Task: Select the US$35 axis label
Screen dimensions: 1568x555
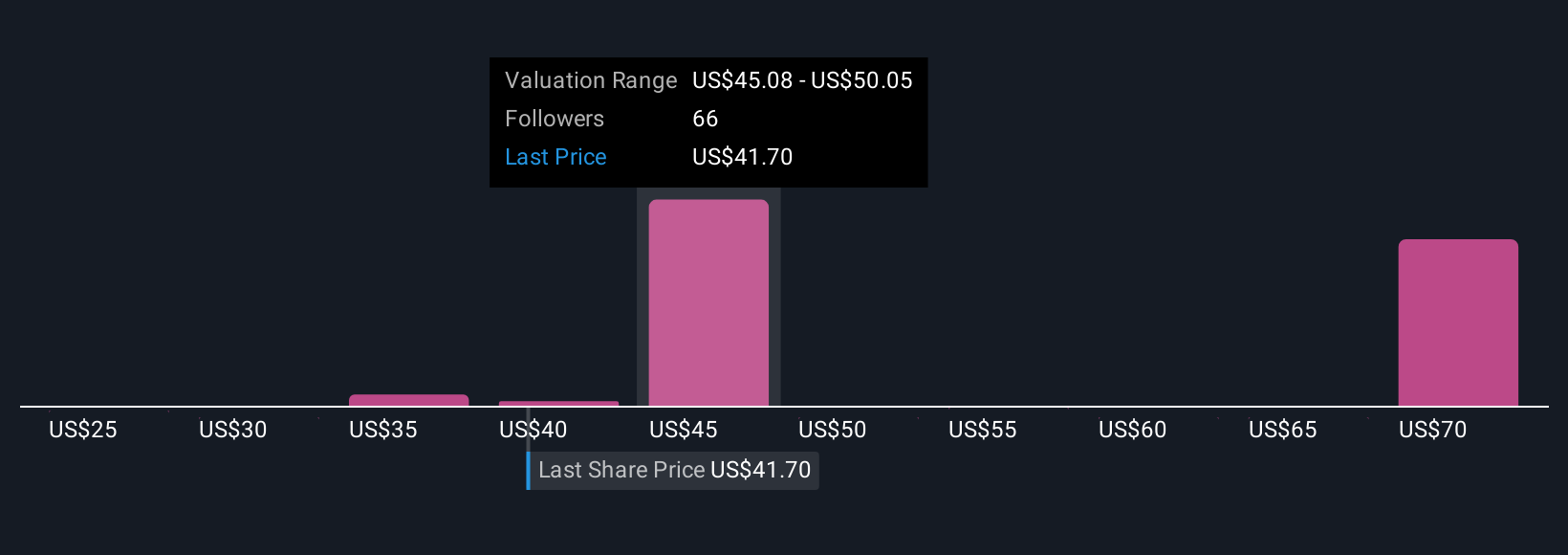Action: tap(383, 430)
